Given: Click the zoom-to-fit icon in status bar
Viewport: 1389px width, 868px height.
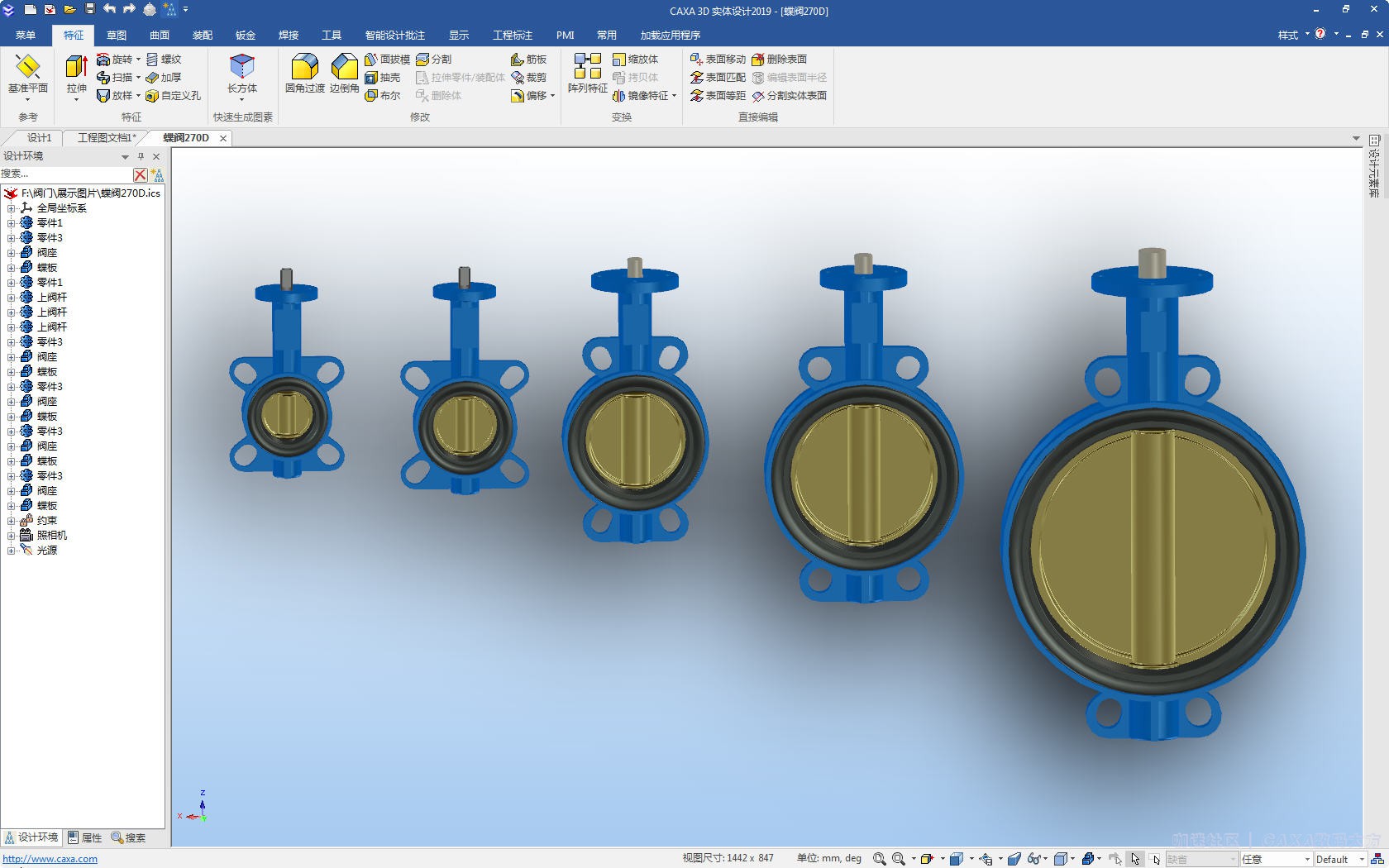Looking at the screenshot, I should [880, 860].
